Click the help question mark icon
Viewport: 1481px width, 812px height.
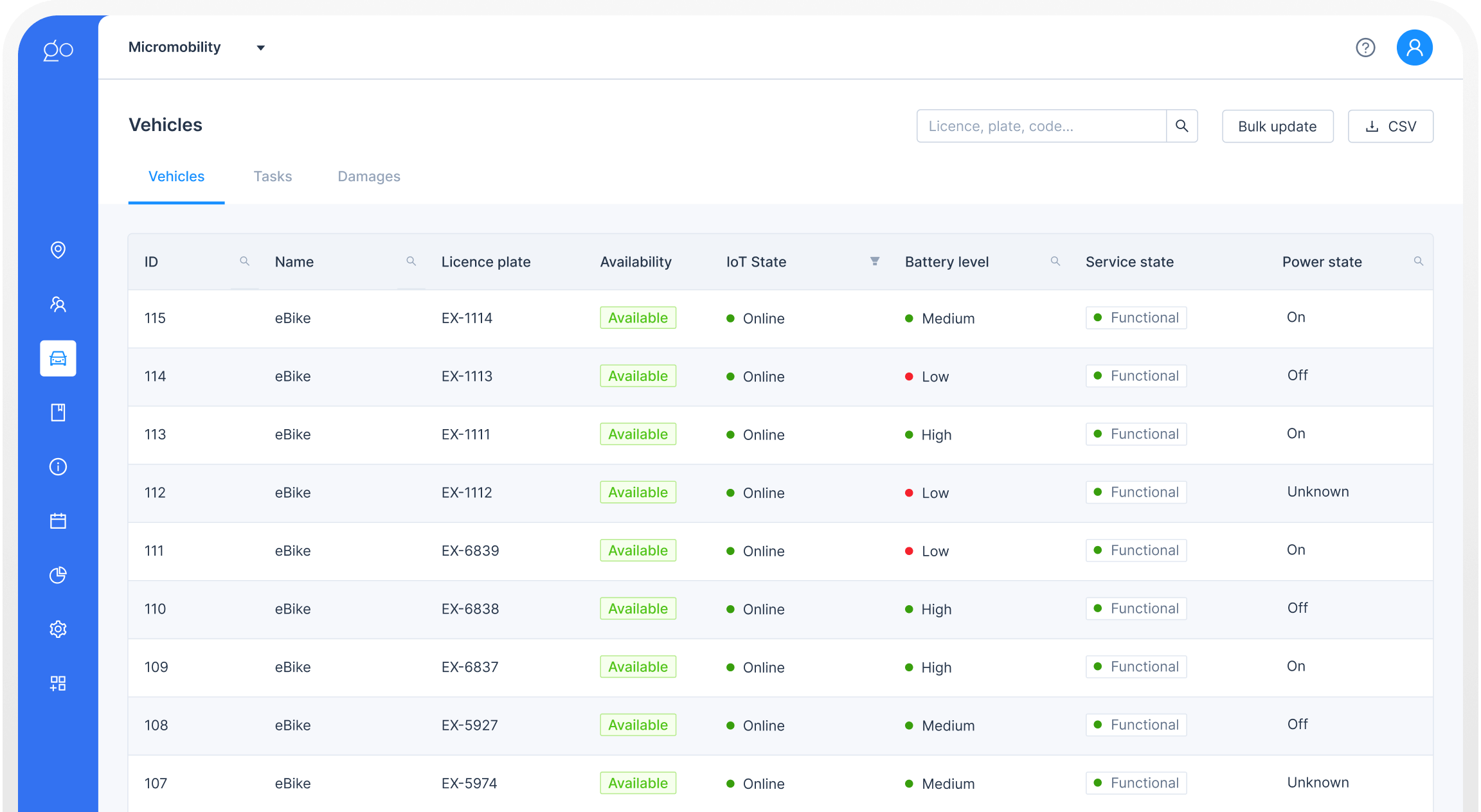coord(1365,48)
